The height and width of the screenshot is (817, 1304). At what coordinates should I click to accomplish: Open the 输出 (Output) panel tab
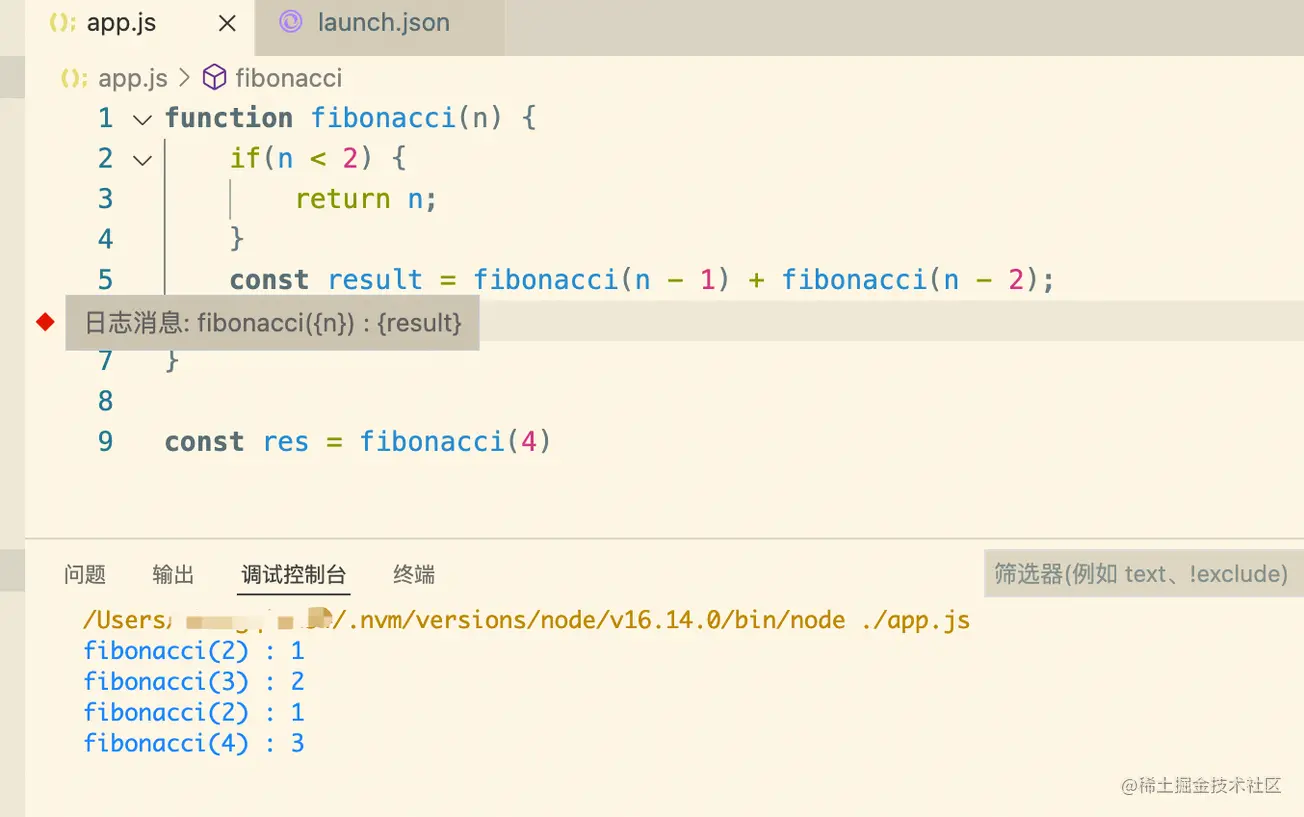(173, 574)
